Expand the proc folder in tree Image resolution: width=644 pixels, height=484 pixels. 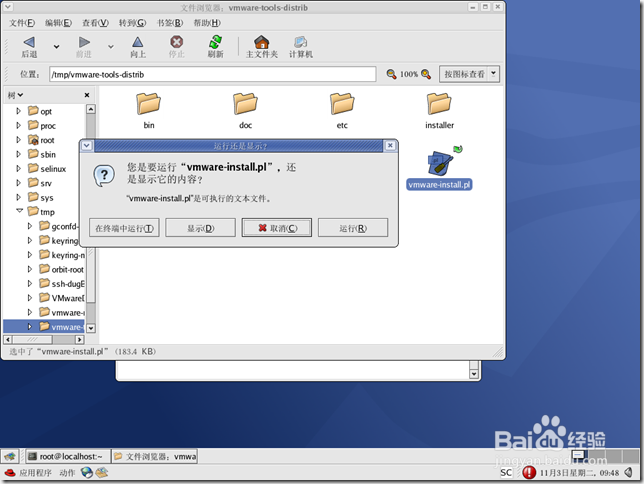(x=18, y=125)
